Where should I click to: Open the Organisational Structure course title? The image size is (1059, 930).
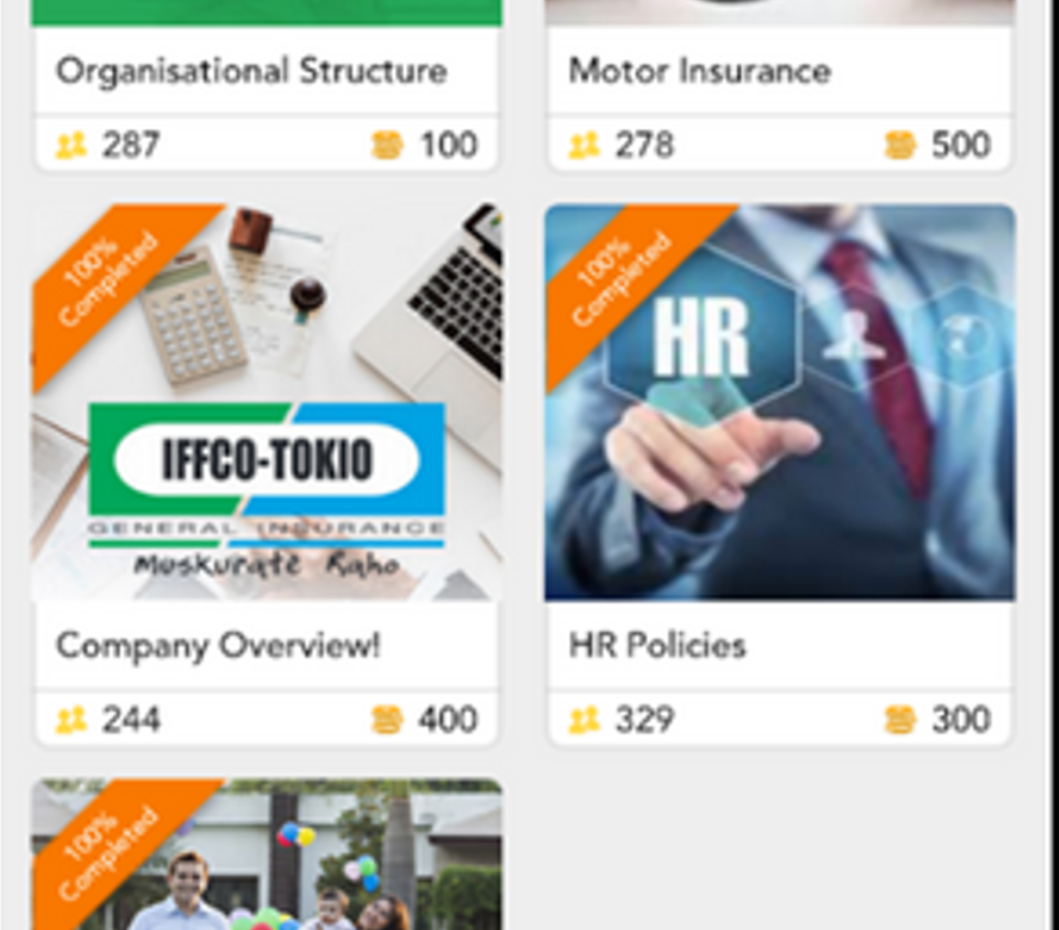point(251,72)
